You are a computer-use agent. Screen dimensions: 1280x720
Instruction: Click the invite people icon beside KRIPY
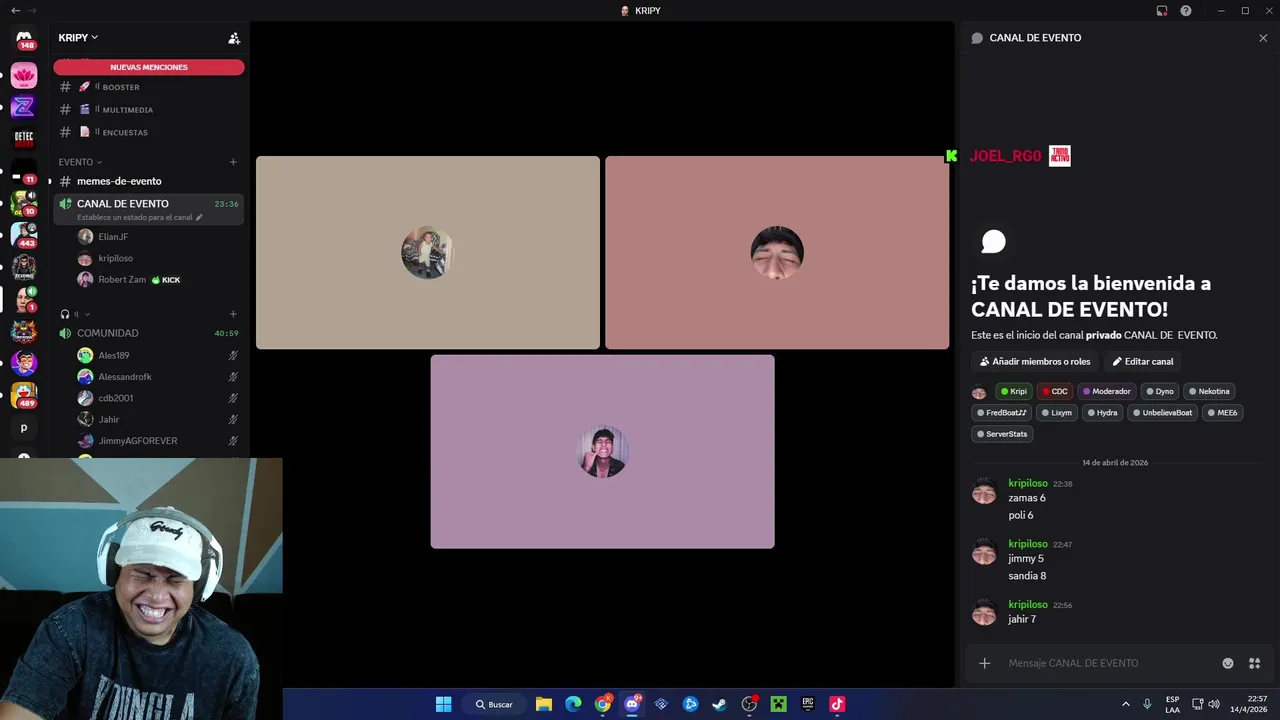click(x=234, y=38)
